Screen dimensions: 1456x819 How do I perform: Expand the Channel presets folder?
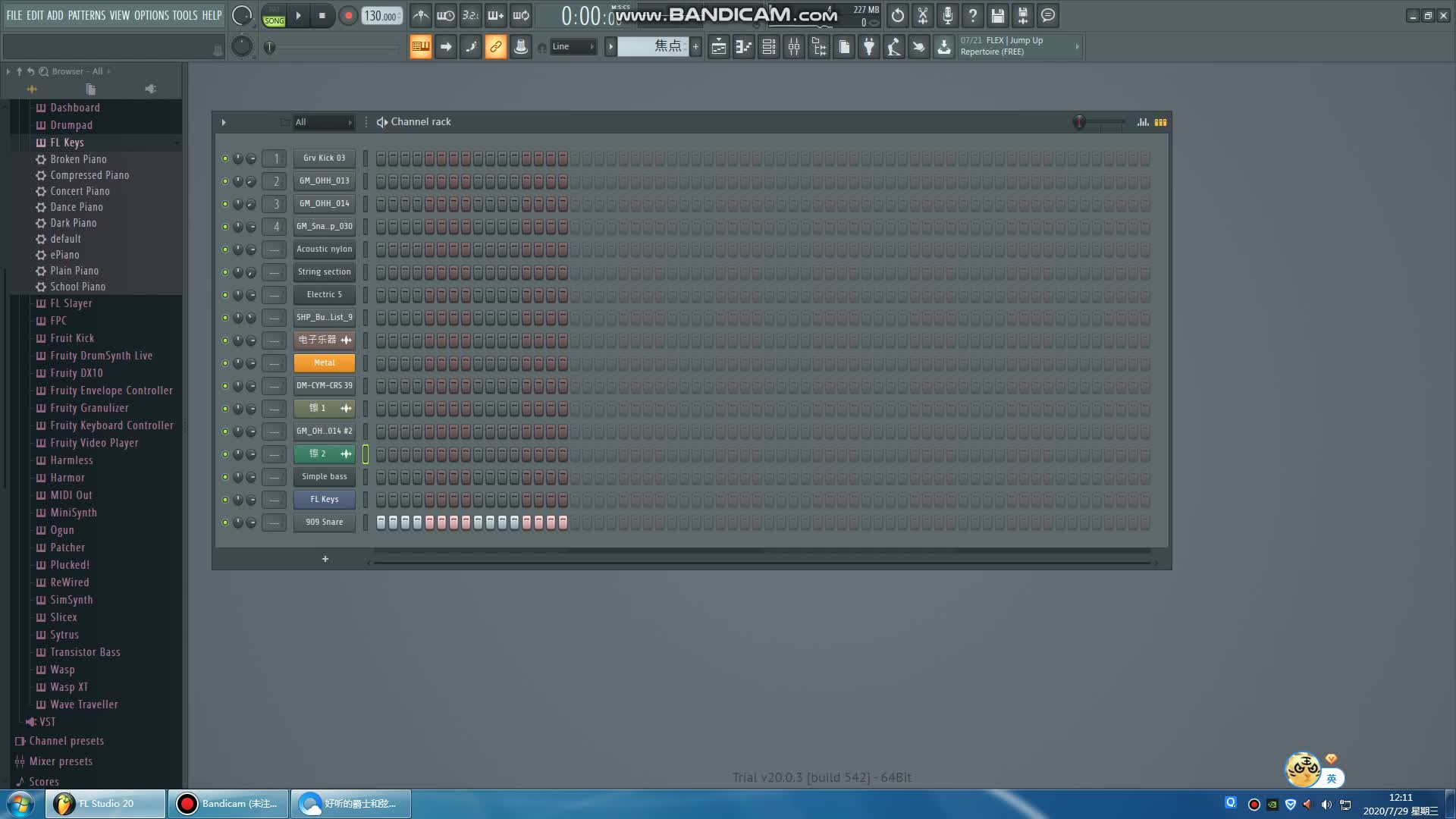(x=66, y=741)
